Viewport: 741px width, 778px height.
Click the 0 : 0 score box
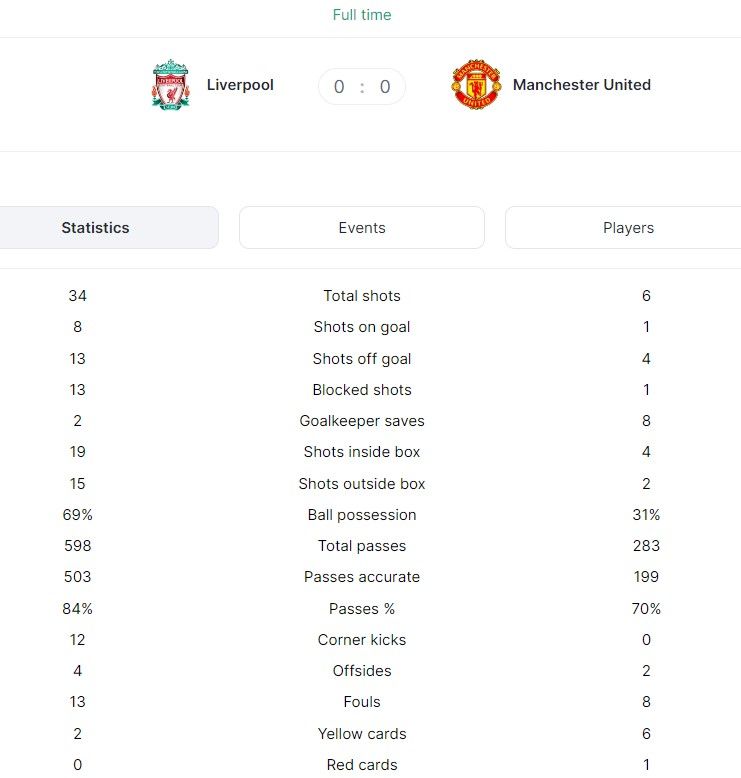click(x=362, y=86)
